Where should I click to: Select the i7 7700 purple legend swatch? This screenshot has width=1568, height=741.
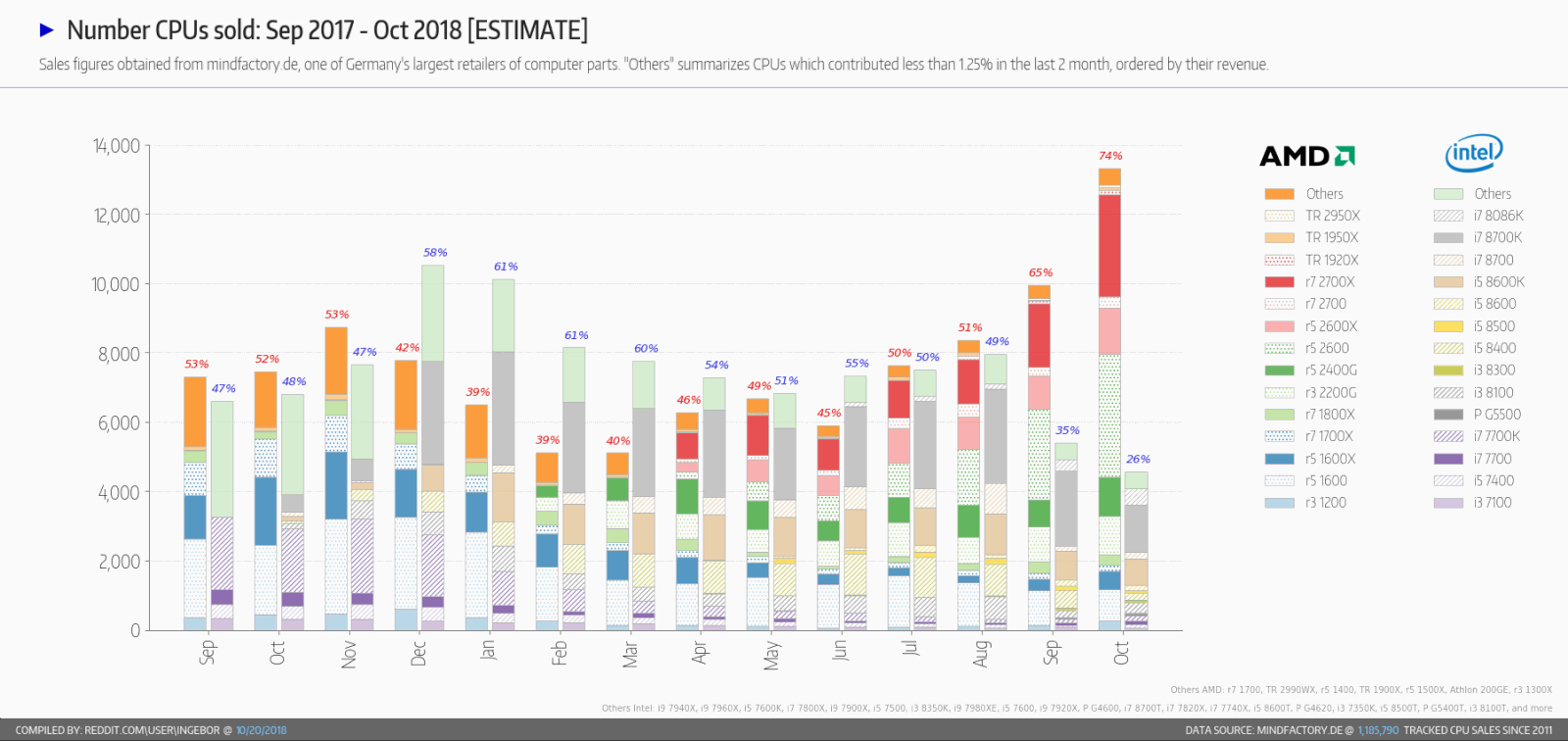click(x=1447, y=459)
